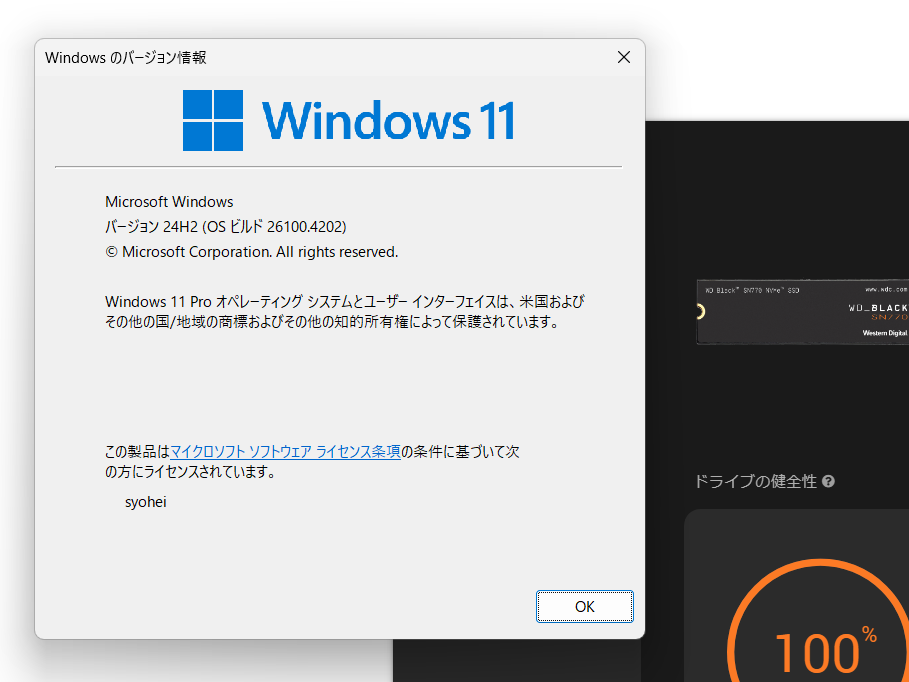The image size is (909, 682).
Task: Click the orange percent symbol on gauge
Action: 869,634
